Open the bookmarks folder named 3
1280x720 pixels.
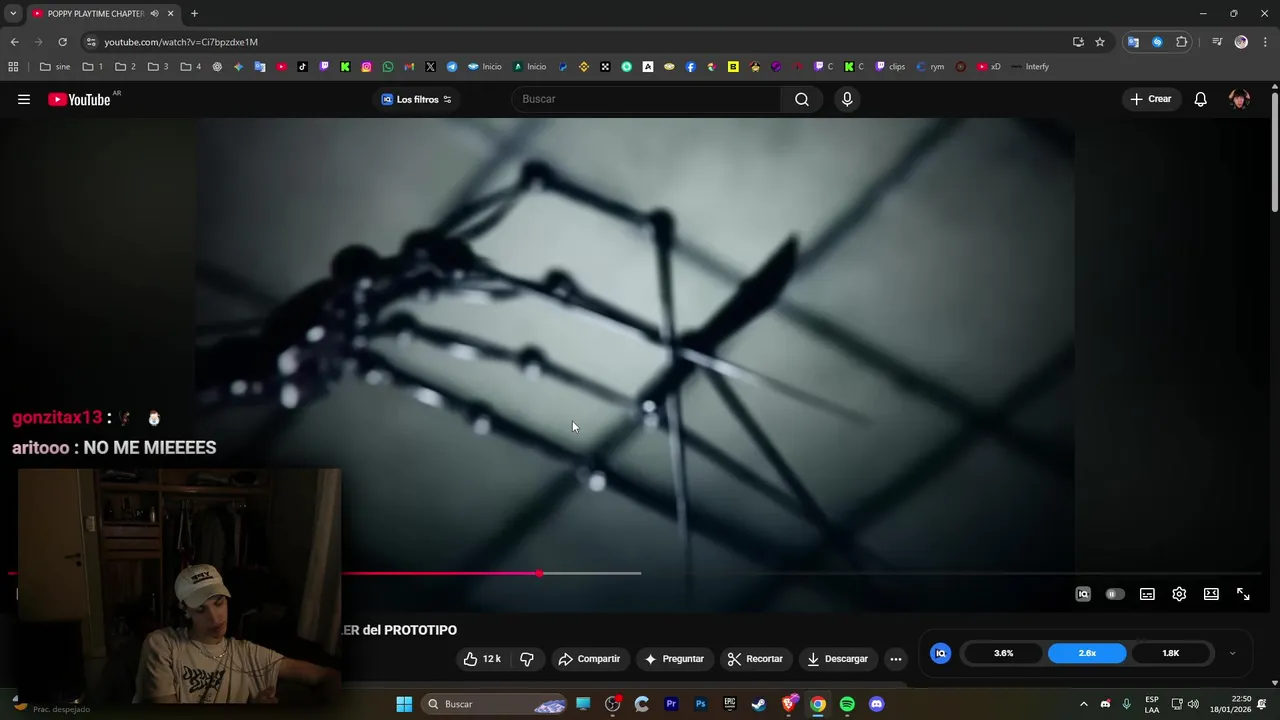coord(158,67)
